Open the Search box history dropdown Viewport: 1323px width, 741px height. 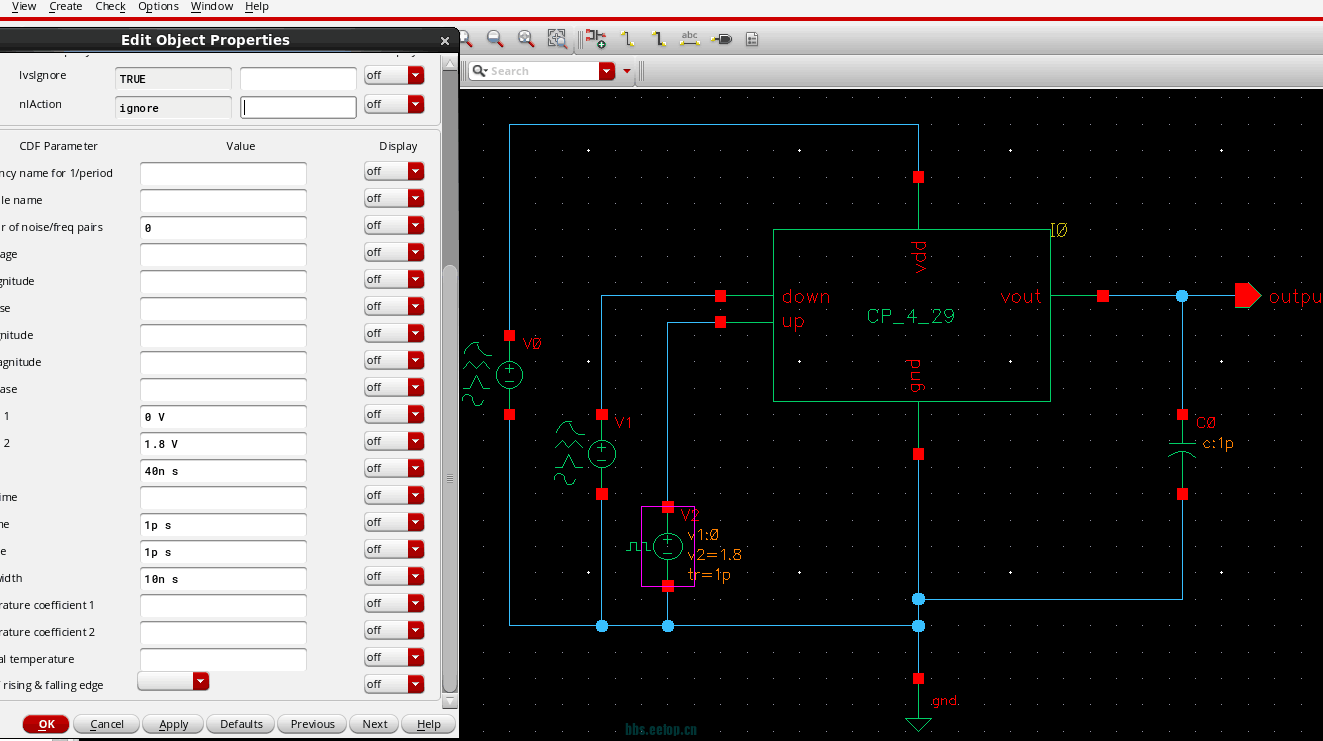tap(607, 71)
